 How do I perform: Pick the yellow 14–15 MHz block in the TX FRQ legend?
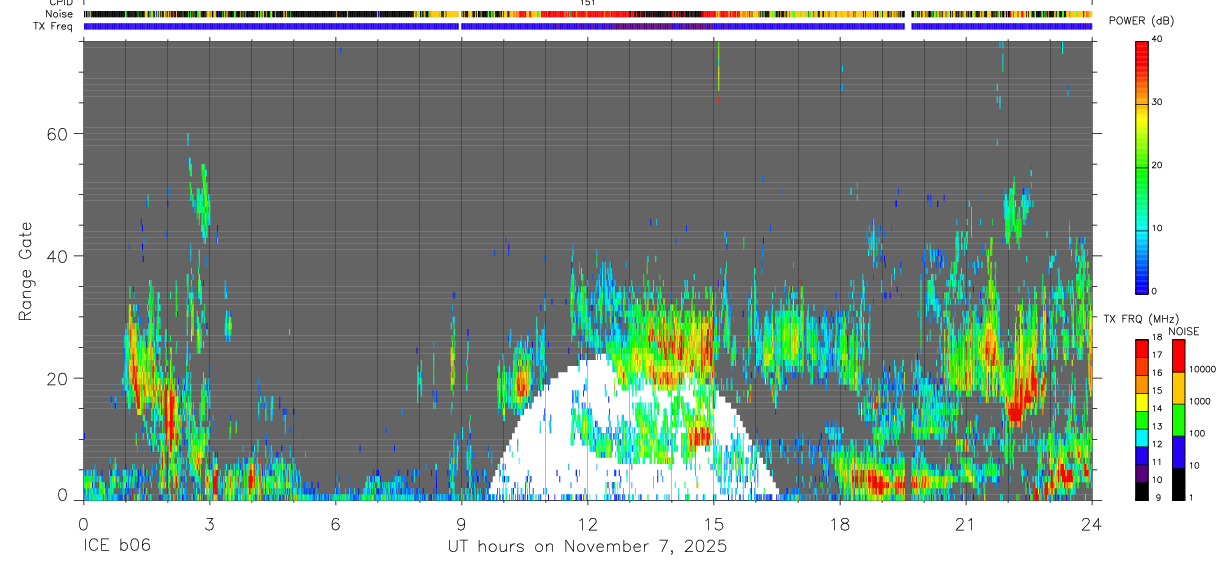coord(1141,402)
